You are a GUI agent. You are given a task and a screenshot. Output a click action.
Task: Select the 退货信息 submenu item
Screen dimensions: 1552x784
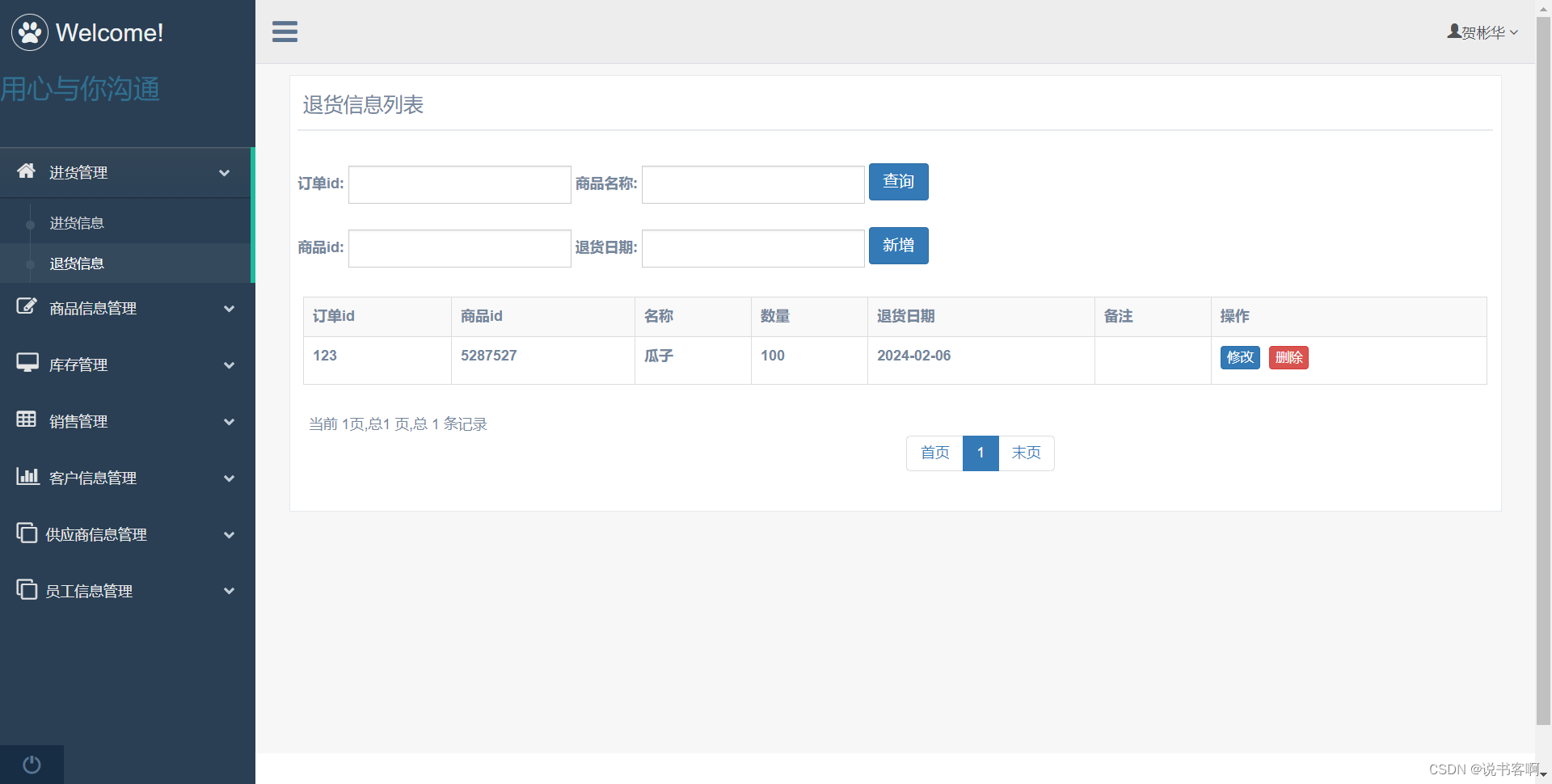[x=77, y=263]
